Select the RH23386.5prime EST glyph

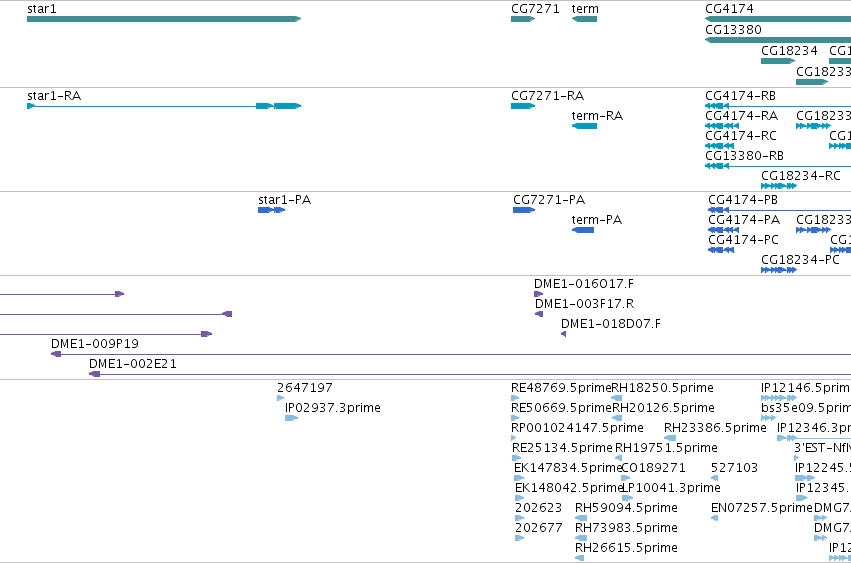tap(670, 438)
